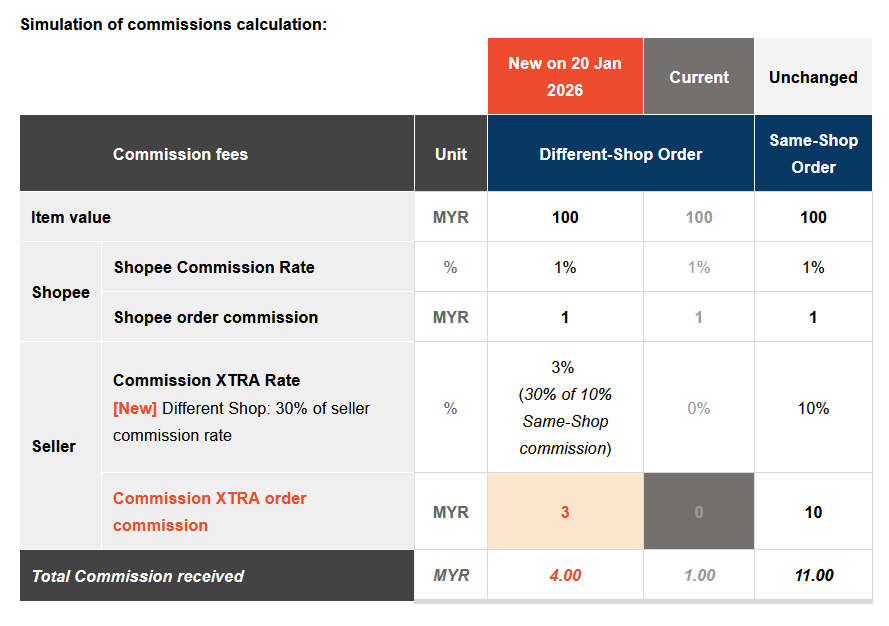889x626 pixels.
Task: Select the "Item value" row label
Action: point(71,217)
